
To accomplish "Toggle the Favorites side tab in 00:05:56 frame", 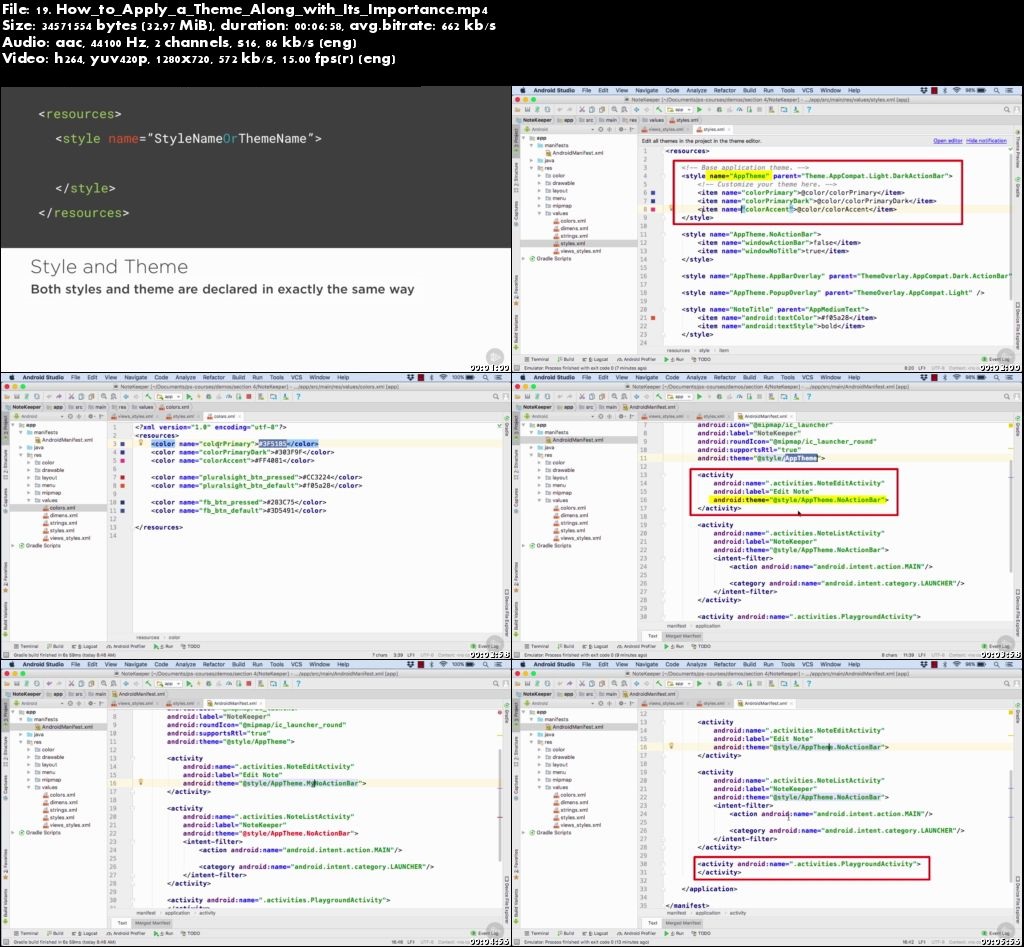I will pyautogui.click(x=516, y=864).
